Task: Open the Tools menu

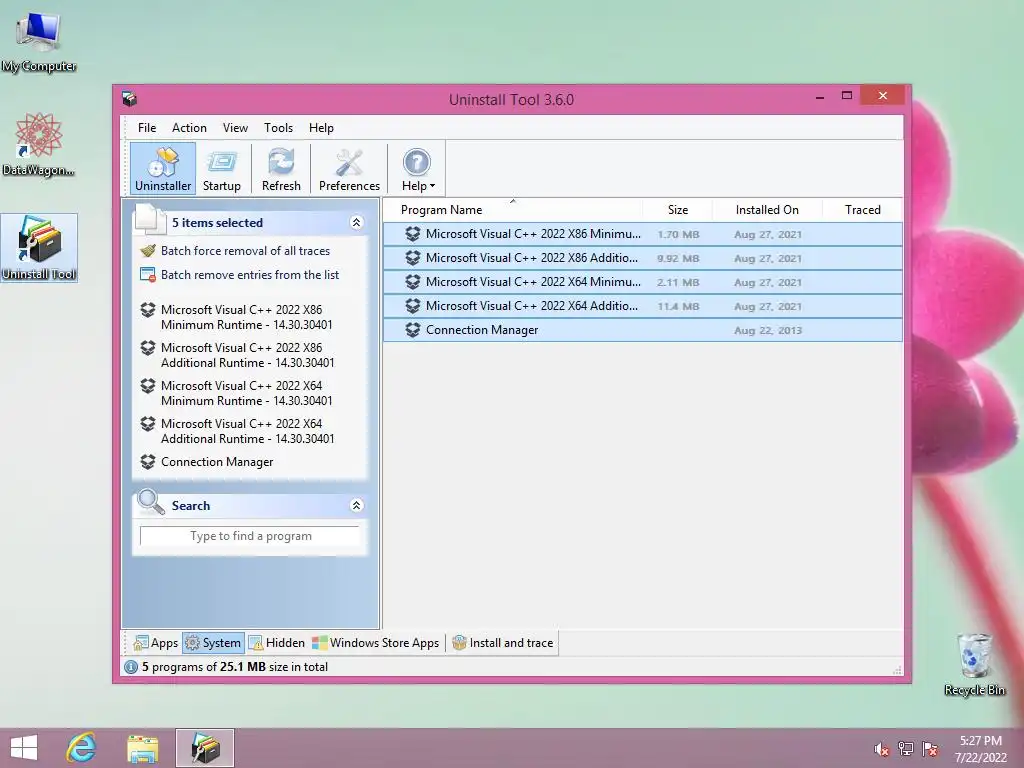Action: click(x=278, y=128)
